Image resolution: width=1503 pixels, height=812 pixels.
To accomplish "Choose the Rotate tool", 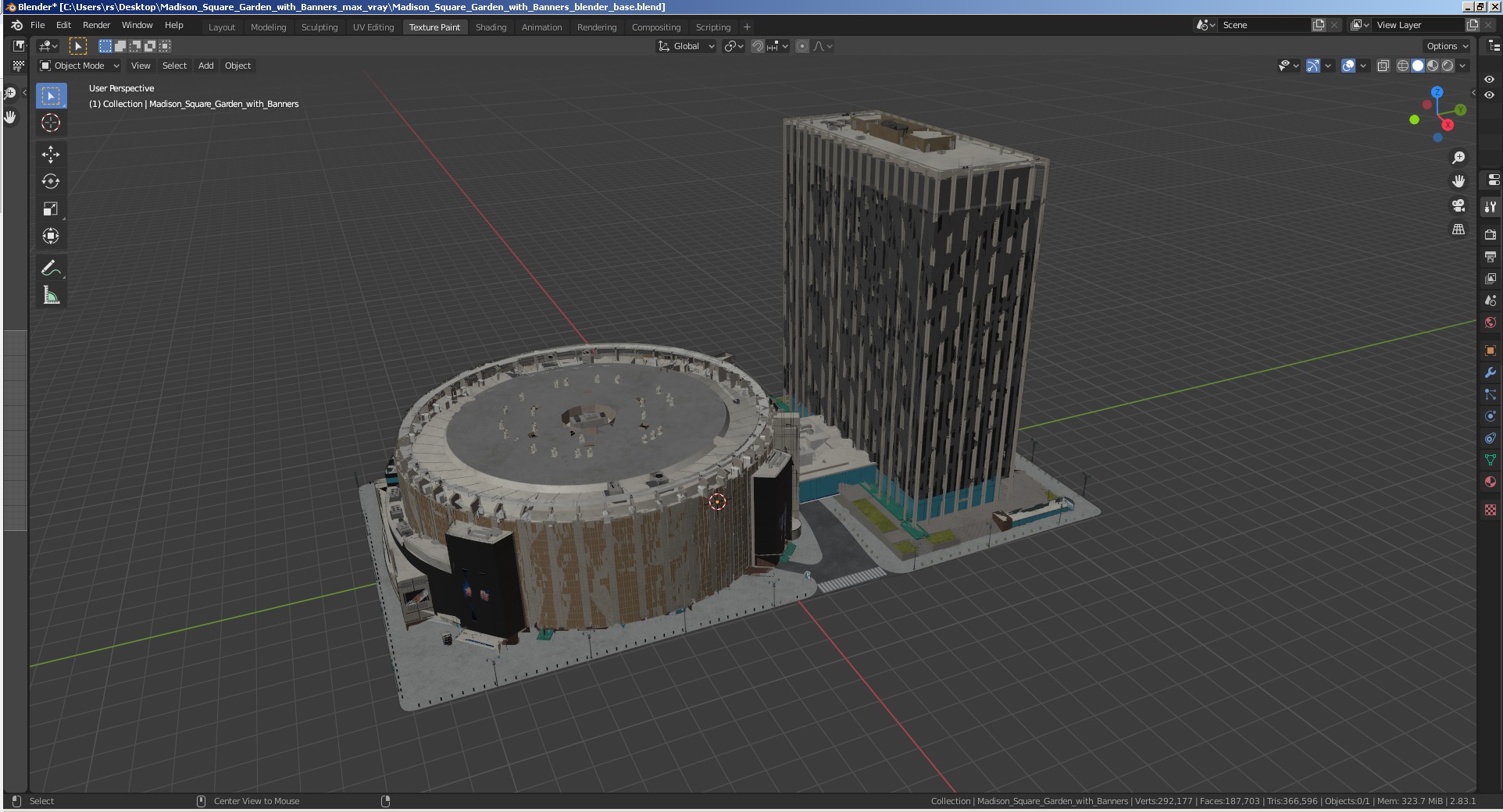I will coord(51,181).
